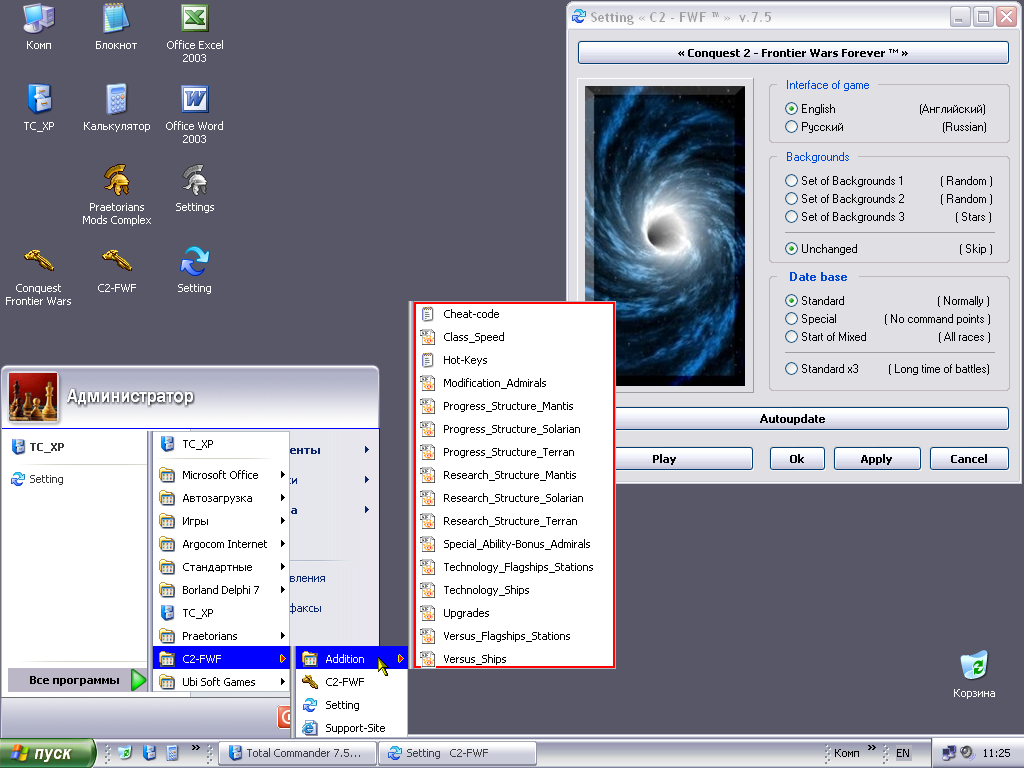Viewport: 1024px width, 768px height.
Task: Expand Ubi Soft Games folder
Action: click(222, 682)
